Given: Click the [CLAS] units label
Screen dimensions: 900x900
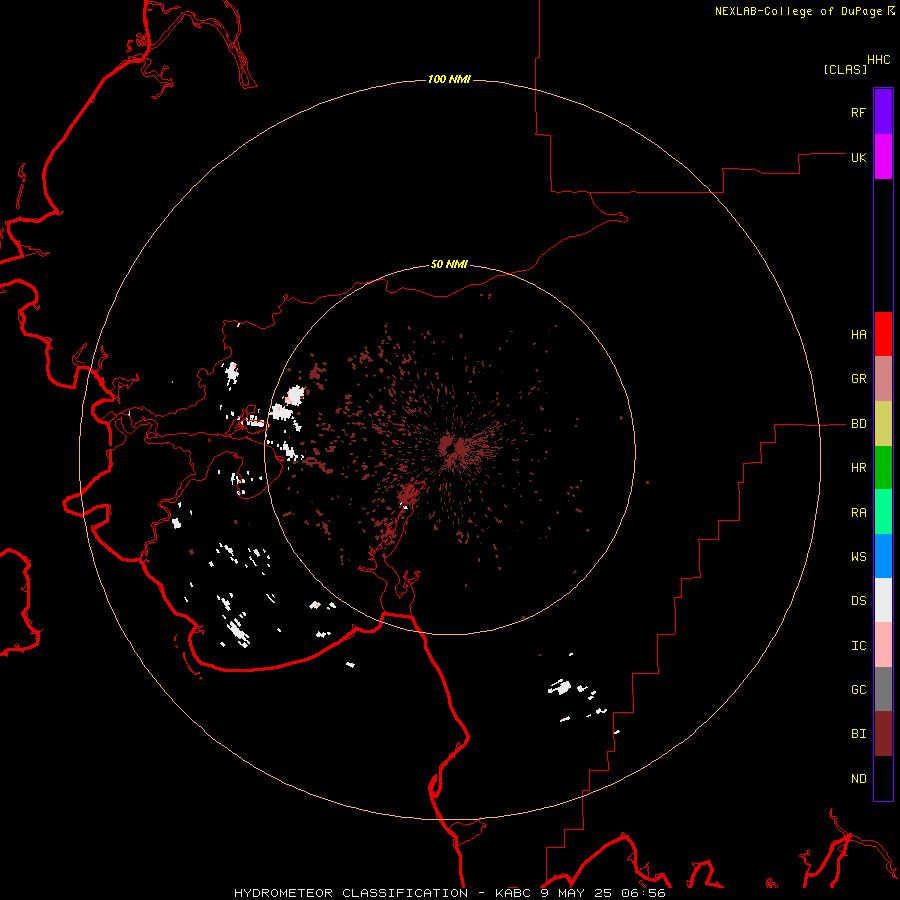Looking at the screenshot, I should point(845,69).
